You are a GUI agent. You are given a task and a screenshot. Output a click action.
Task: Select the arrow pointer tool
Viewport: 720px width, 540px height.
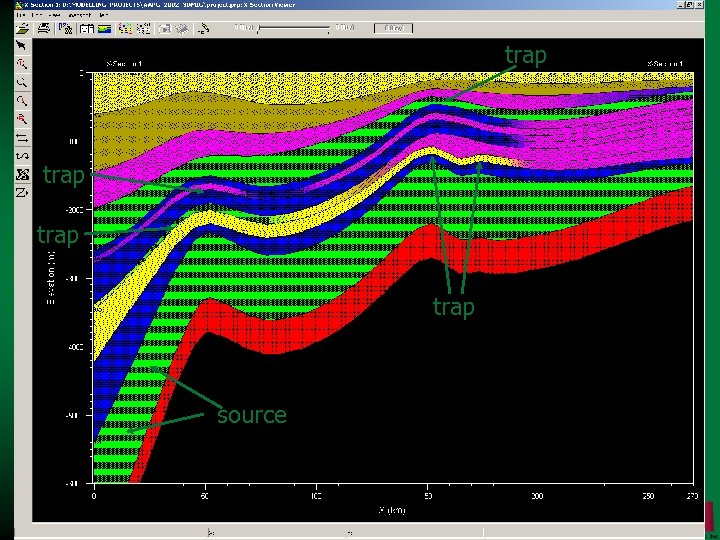[22, 45]
